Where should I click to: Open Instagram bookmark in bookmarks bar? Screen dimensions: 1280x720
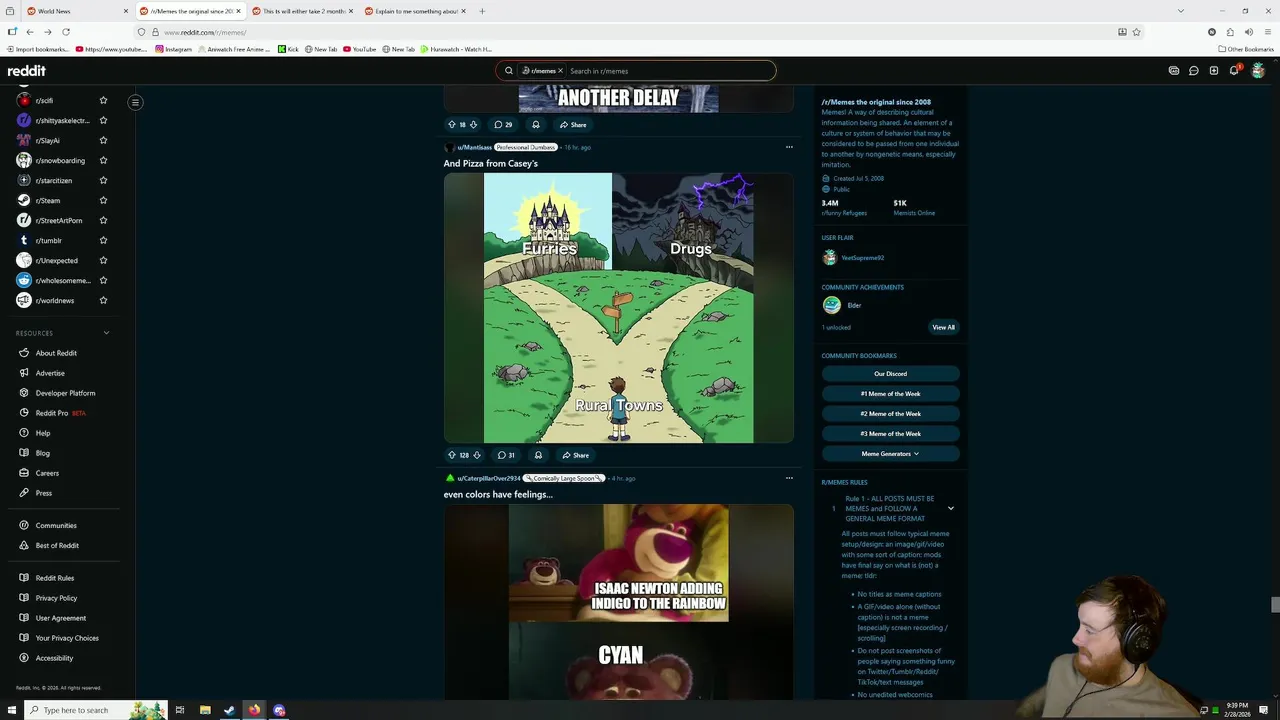(x=173, y=49)
